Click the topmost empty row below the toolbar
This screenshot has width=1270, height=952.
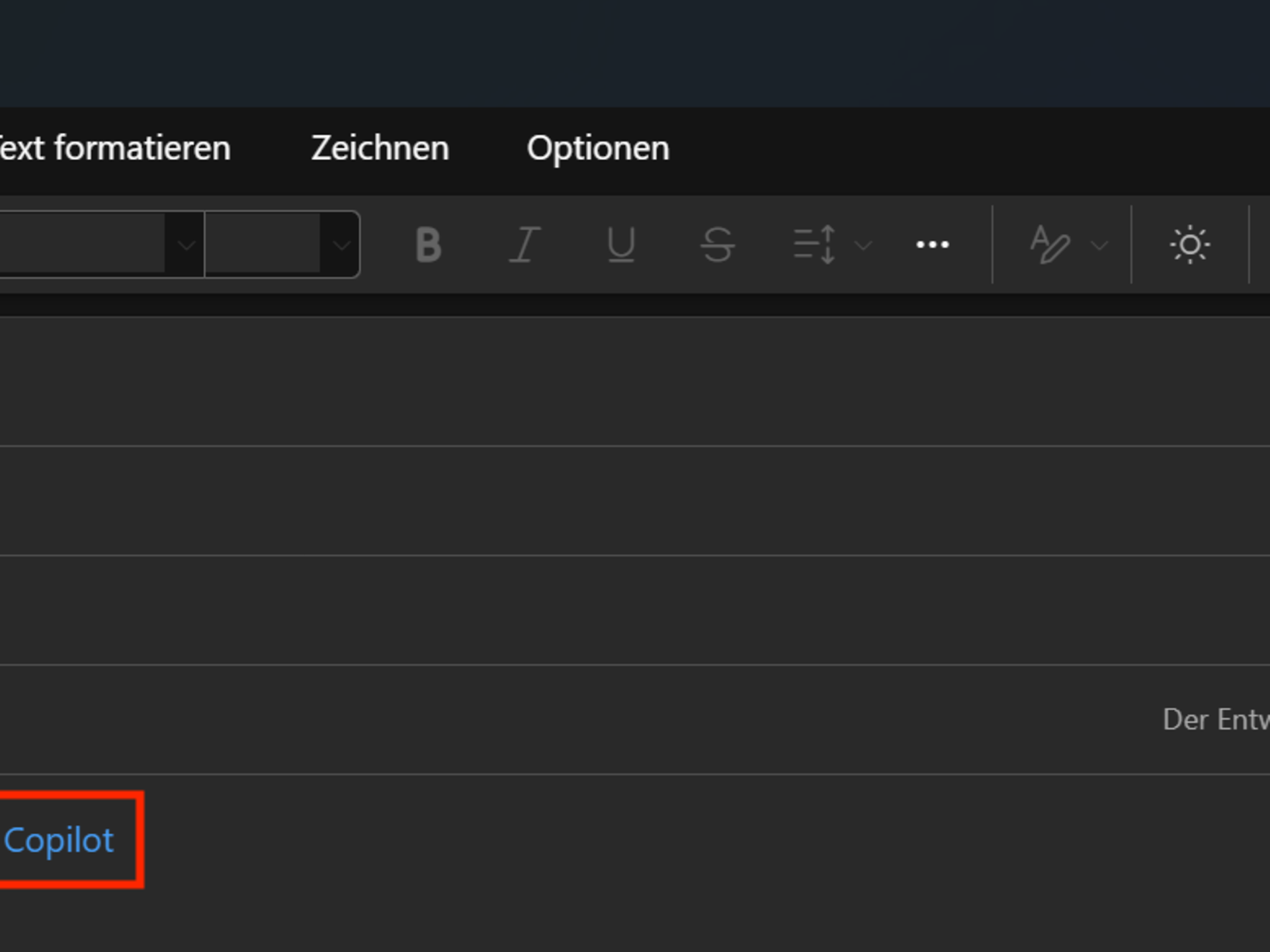635,381
